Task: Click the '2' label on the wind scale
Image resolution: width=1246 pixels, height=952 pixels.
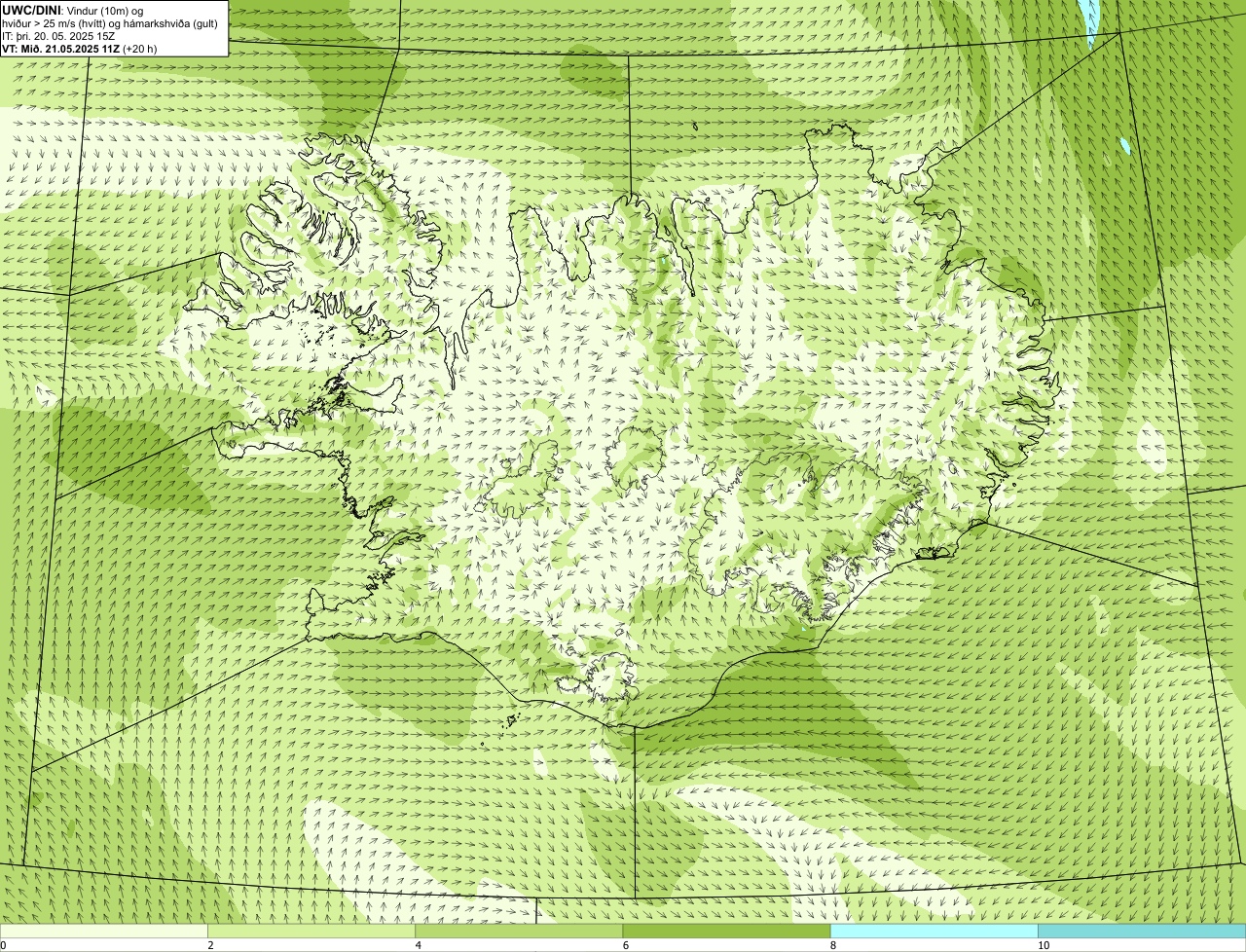Action: (210, 945)
